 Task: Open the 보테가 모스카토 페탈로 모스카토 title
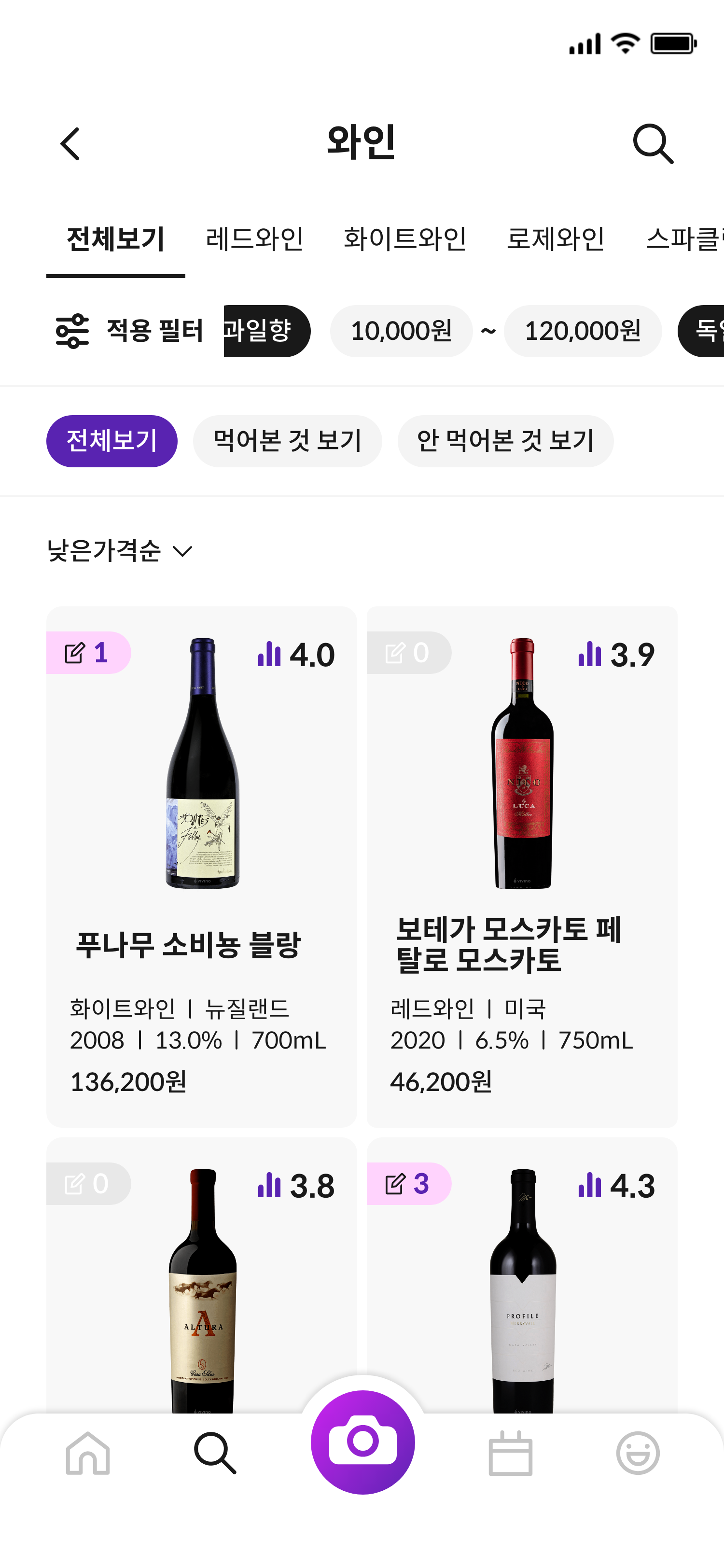coord(509,944)
